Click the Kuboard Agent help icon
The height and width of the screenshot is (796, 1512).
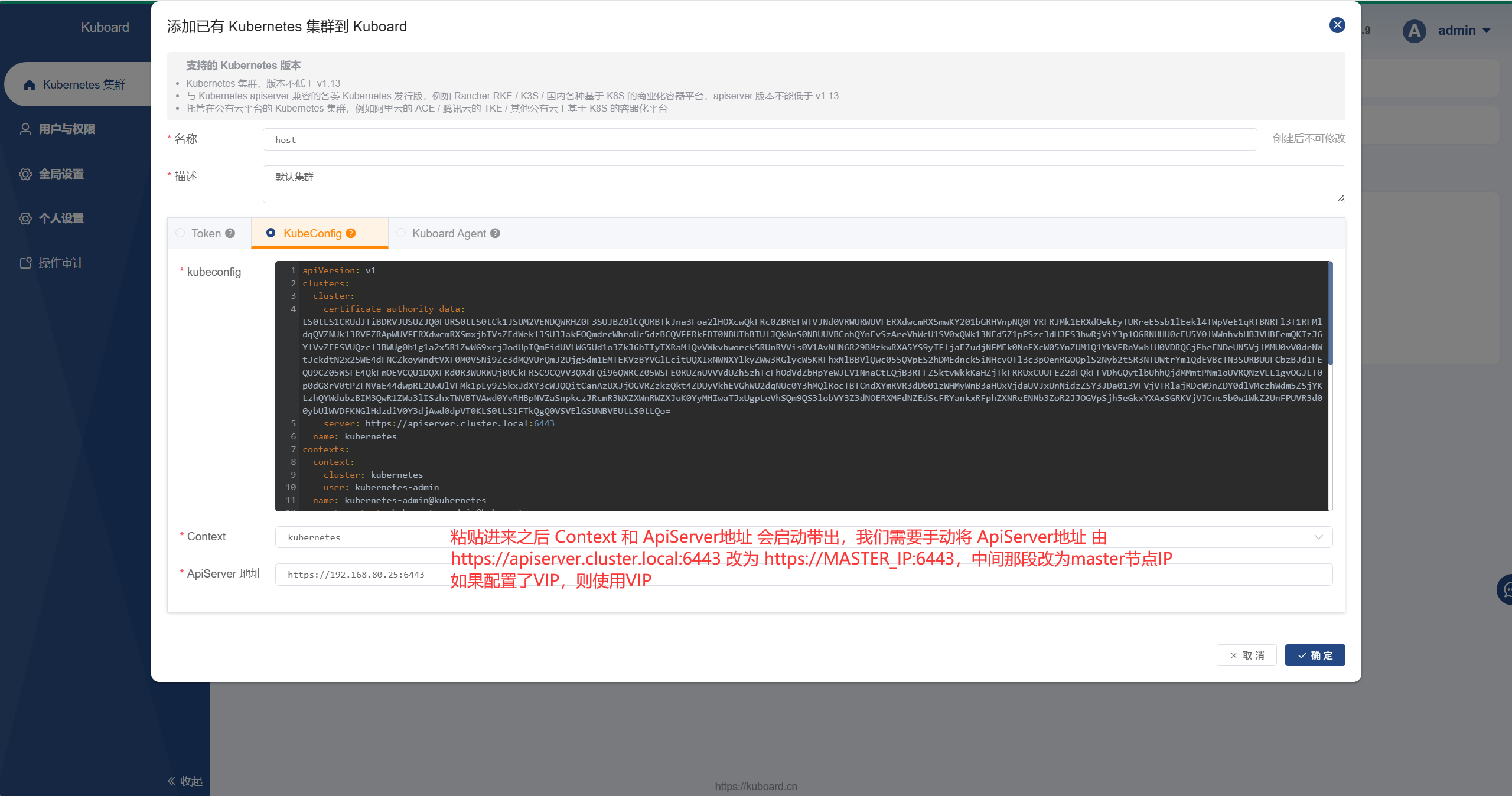[496, 233]
